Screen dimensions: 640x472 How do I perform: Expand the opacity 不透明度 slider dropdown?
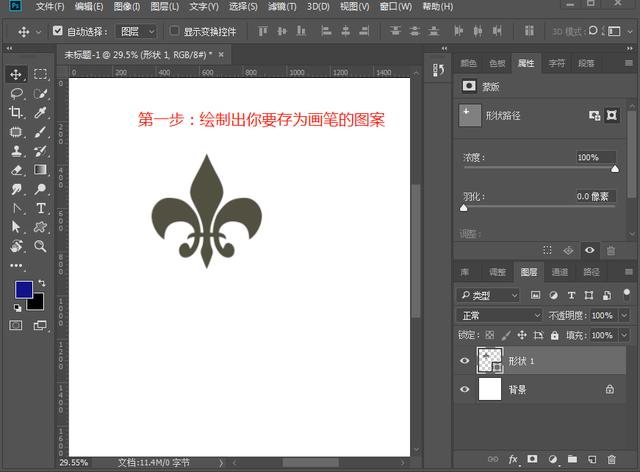tap(624, 315)
